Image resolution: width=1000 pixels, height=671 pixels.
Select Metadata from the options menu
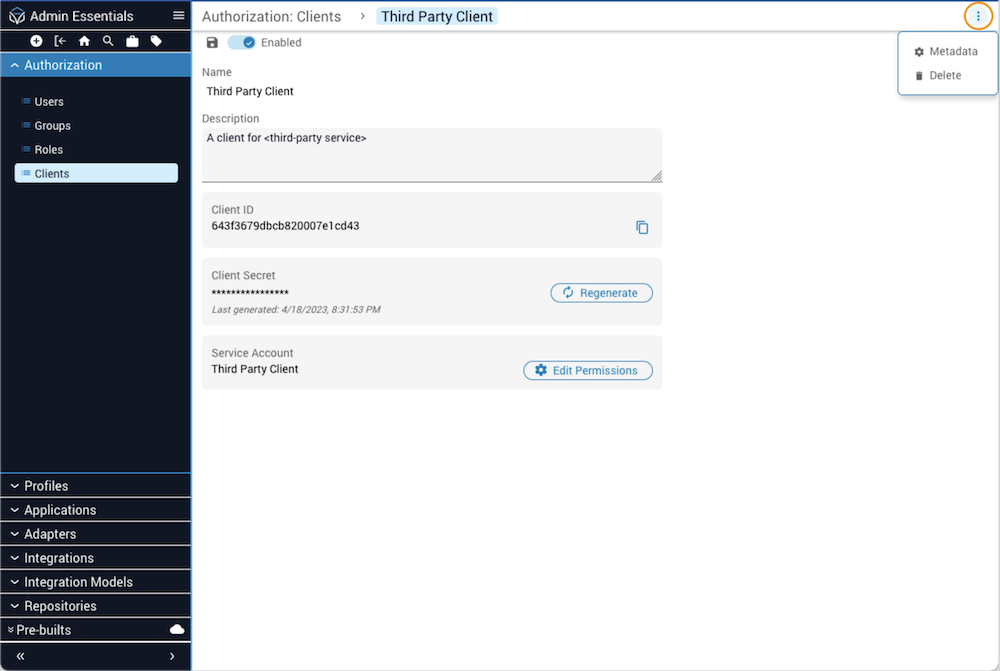coord(952,51)
